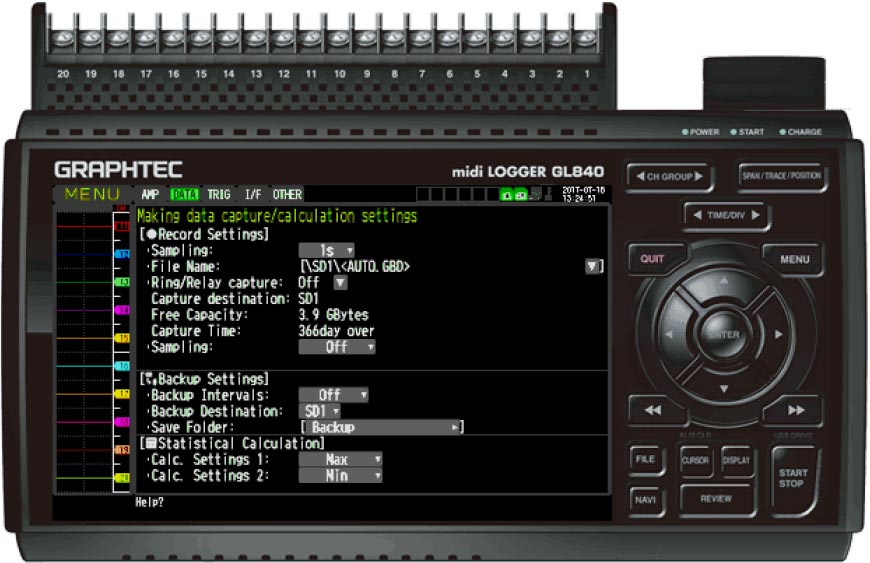Open the Sampling dropdown showing Off

[337, 347]
